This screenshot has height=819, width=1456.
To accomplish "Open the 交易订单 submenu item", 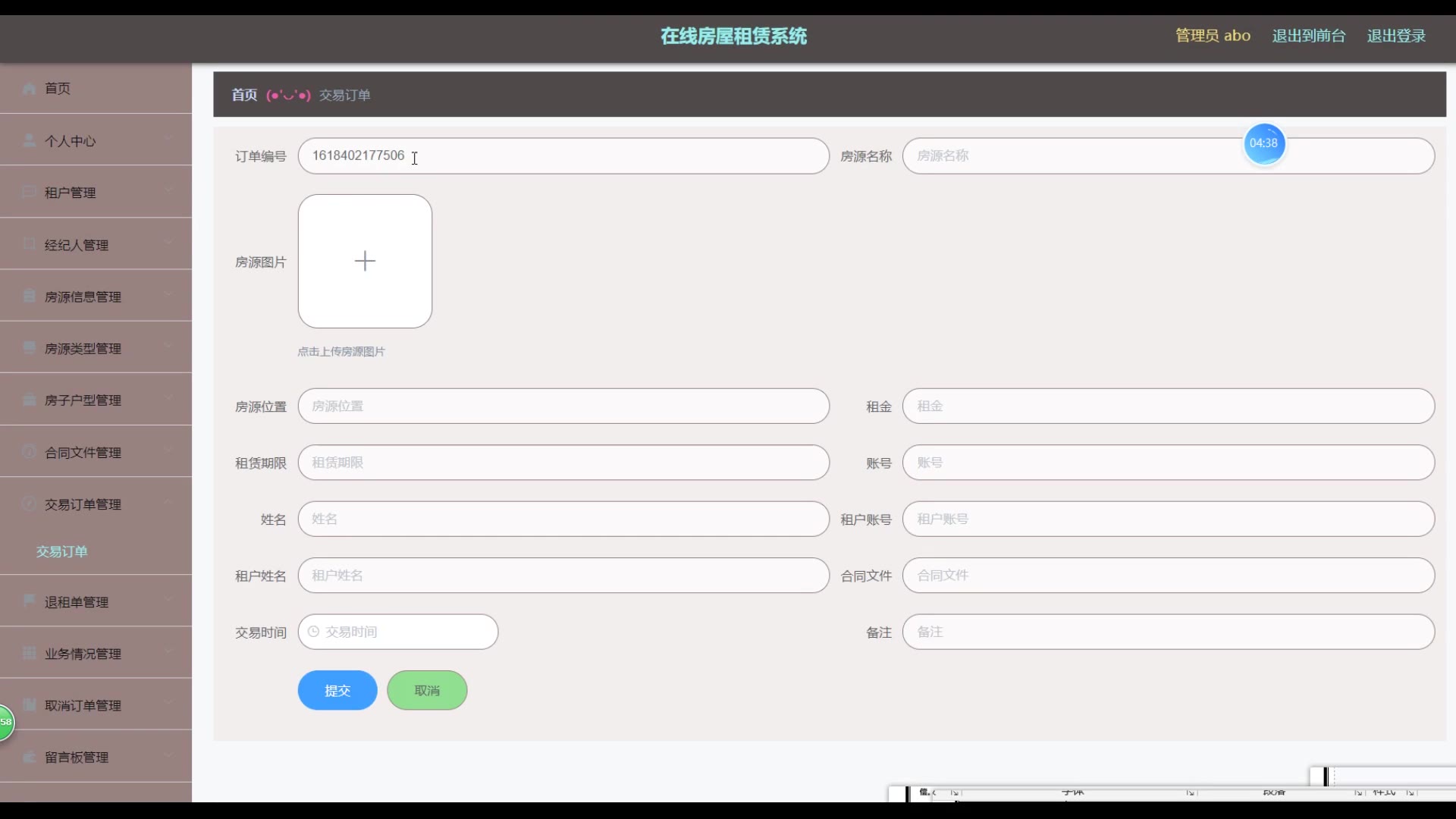I will [x=62, y=551].
